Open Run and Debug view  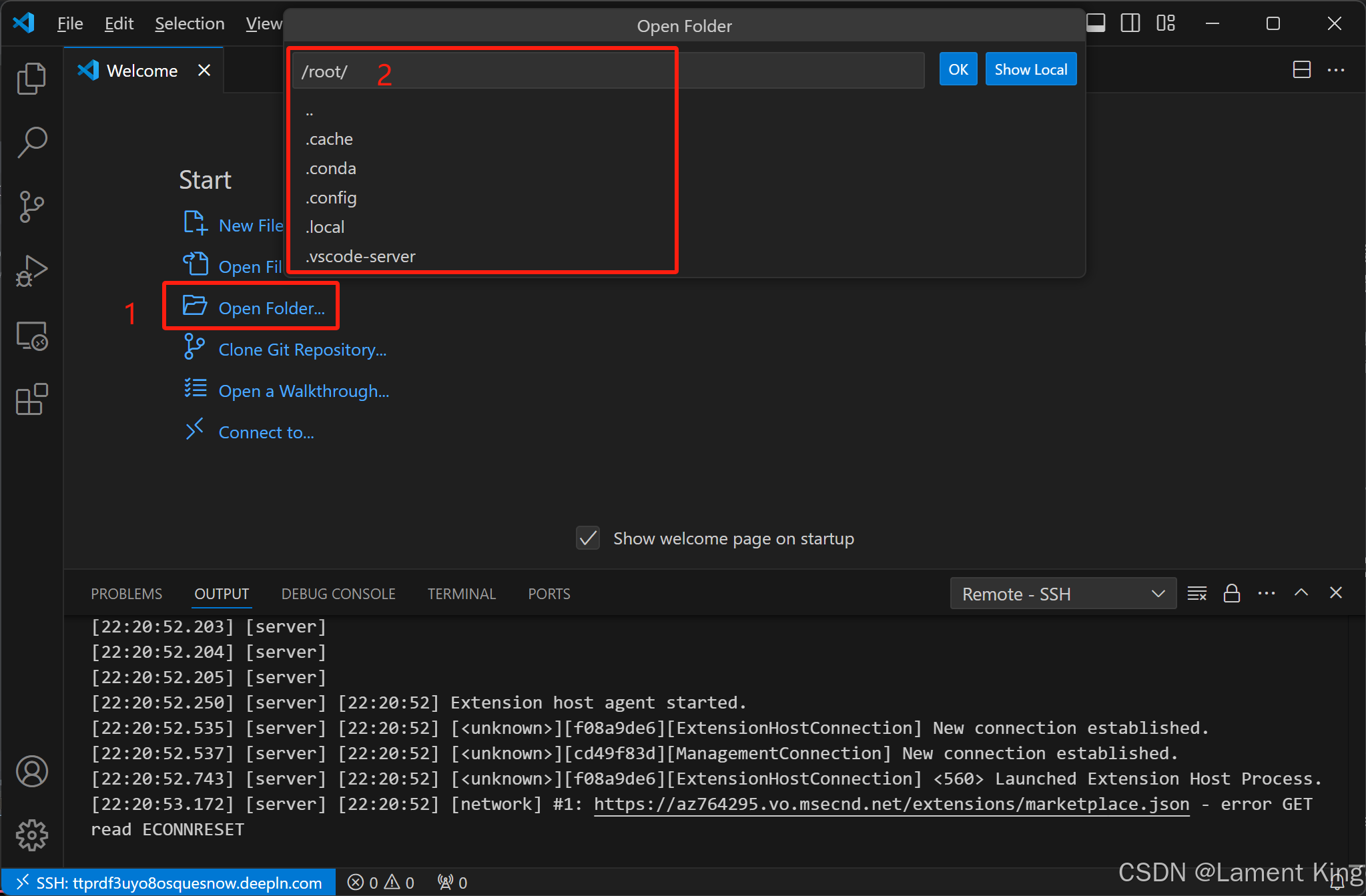click(31, 271)
